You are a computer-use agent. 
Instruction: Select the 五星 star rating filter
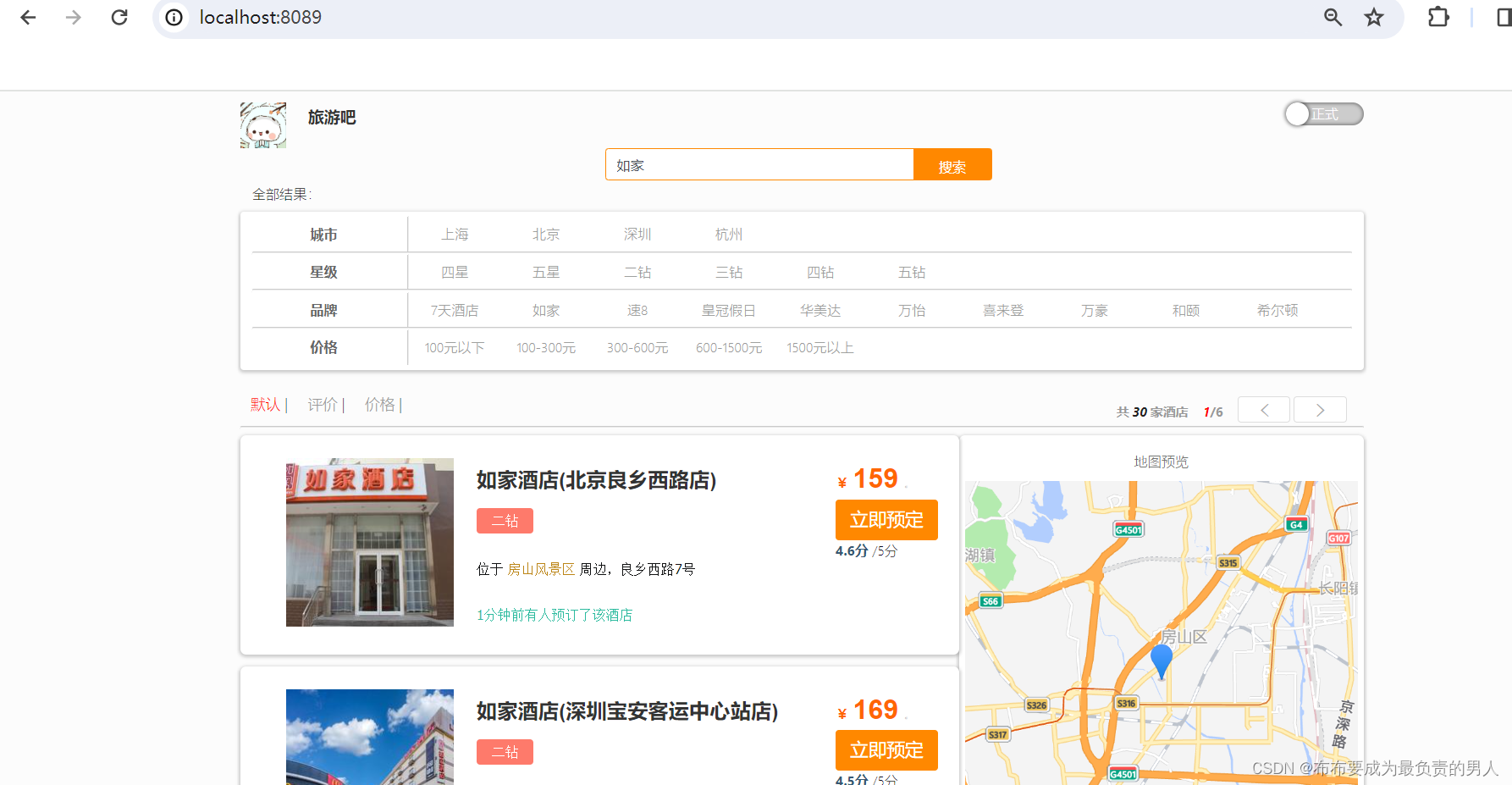(x=546, y=273)
